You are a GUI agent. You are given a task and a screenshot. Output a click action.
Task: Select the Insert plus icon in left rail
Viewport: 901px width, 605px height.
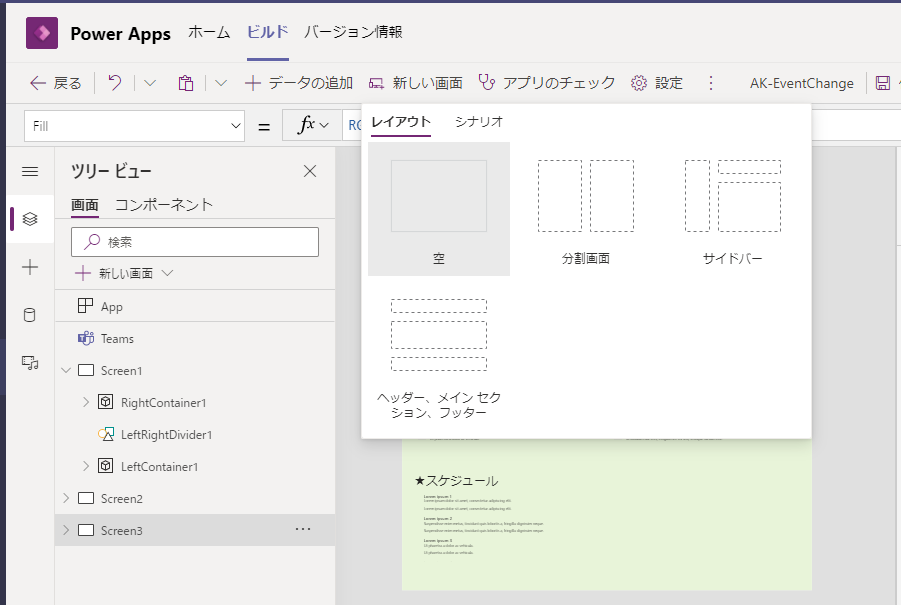coord(29,267)
